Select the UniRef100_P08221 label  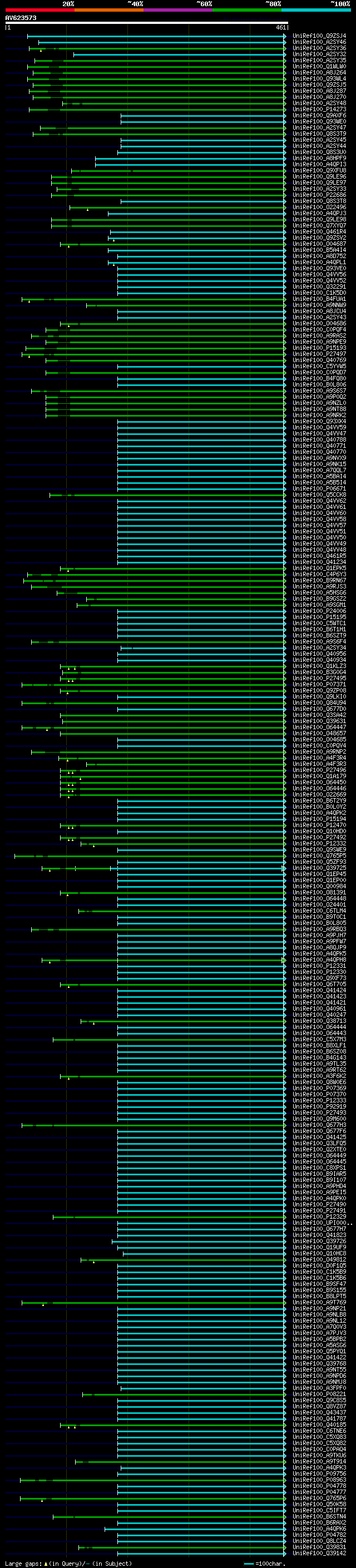tap(319, 1394)
